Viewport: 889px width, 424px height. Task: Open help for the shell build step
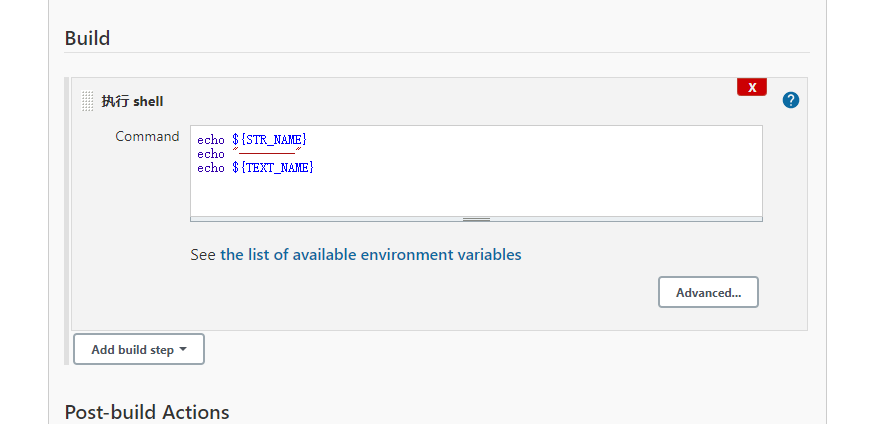coord(791,100)
